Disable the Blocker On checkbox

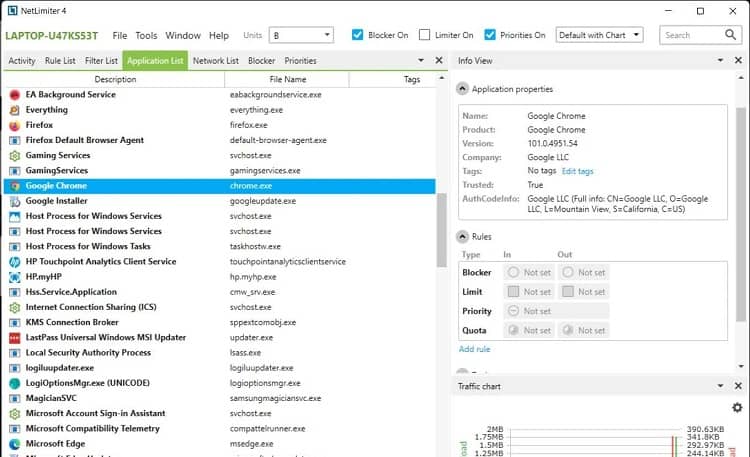(x=357, y=35)
